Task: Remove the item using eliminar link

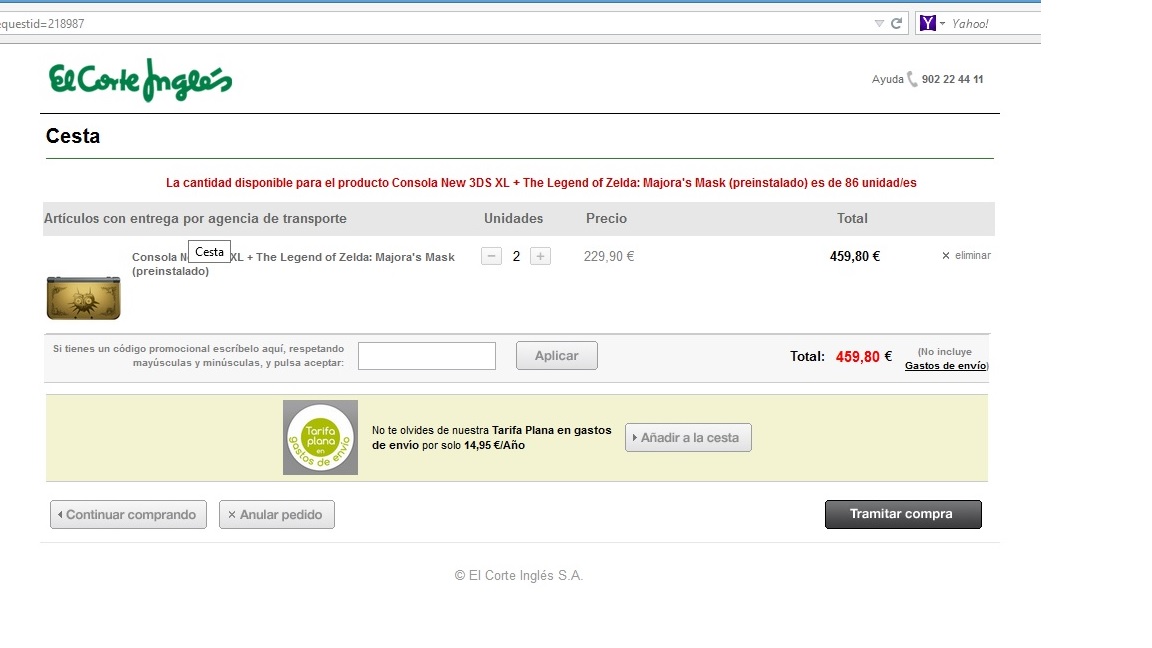Action: pyautogui.click(x=966, y=256)
